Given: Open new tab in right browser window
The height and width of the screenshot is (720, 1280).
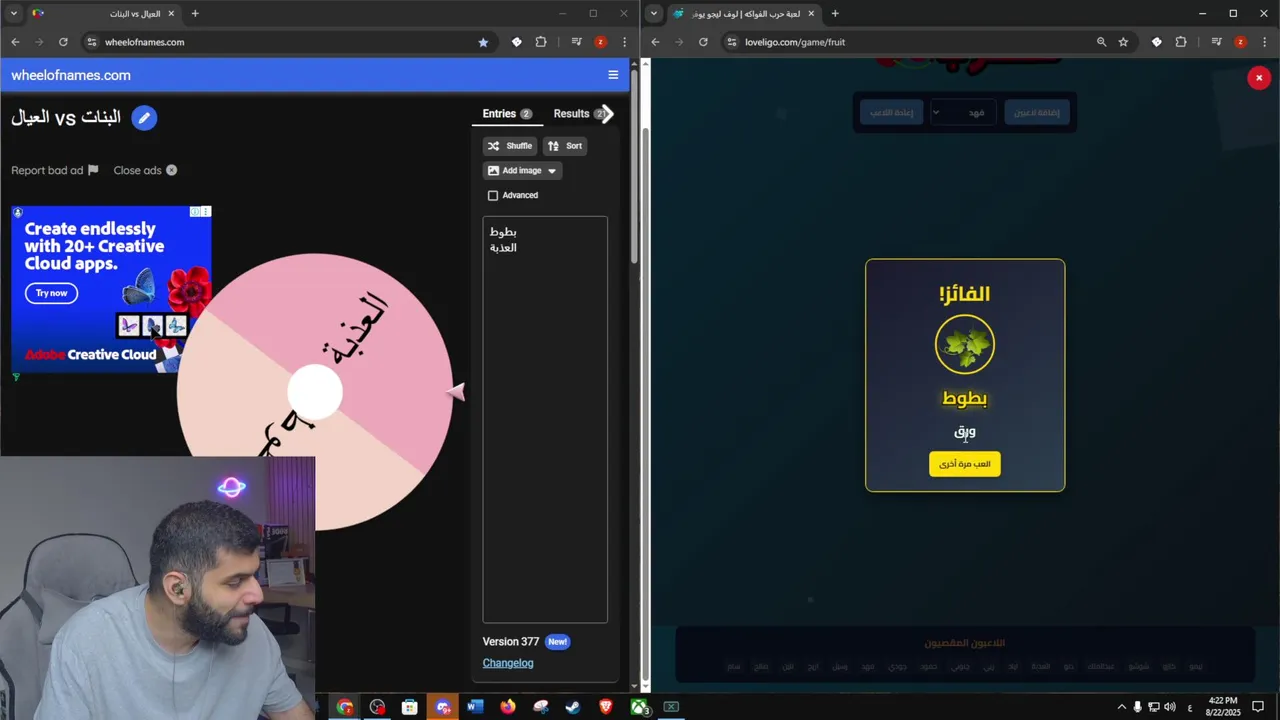Looking at the screenshot, I should coord(835,13).
